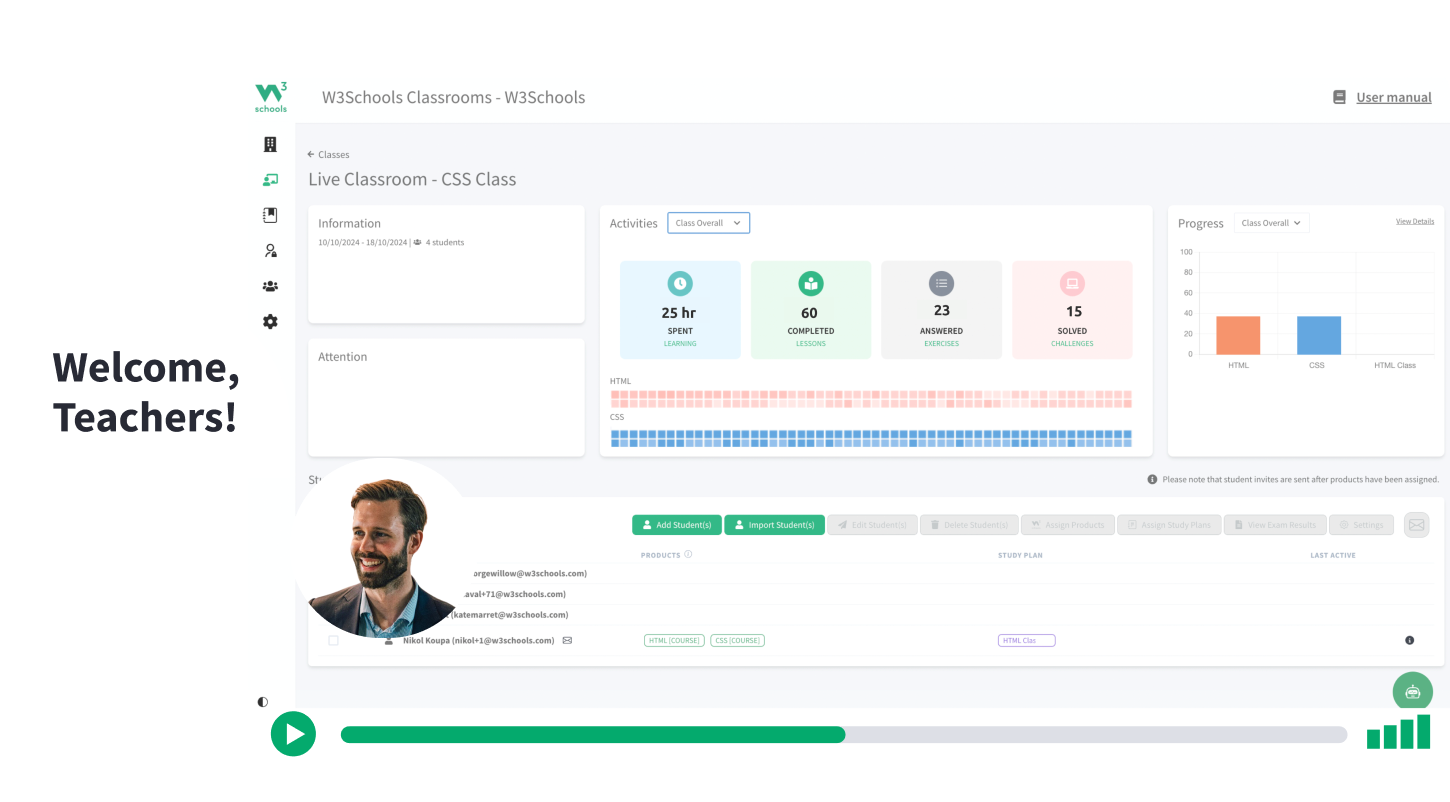Click the 15 Solved Challenges card
Image resolution: width=1450 pixels, height=802 pixels.
coord(1072,310)
